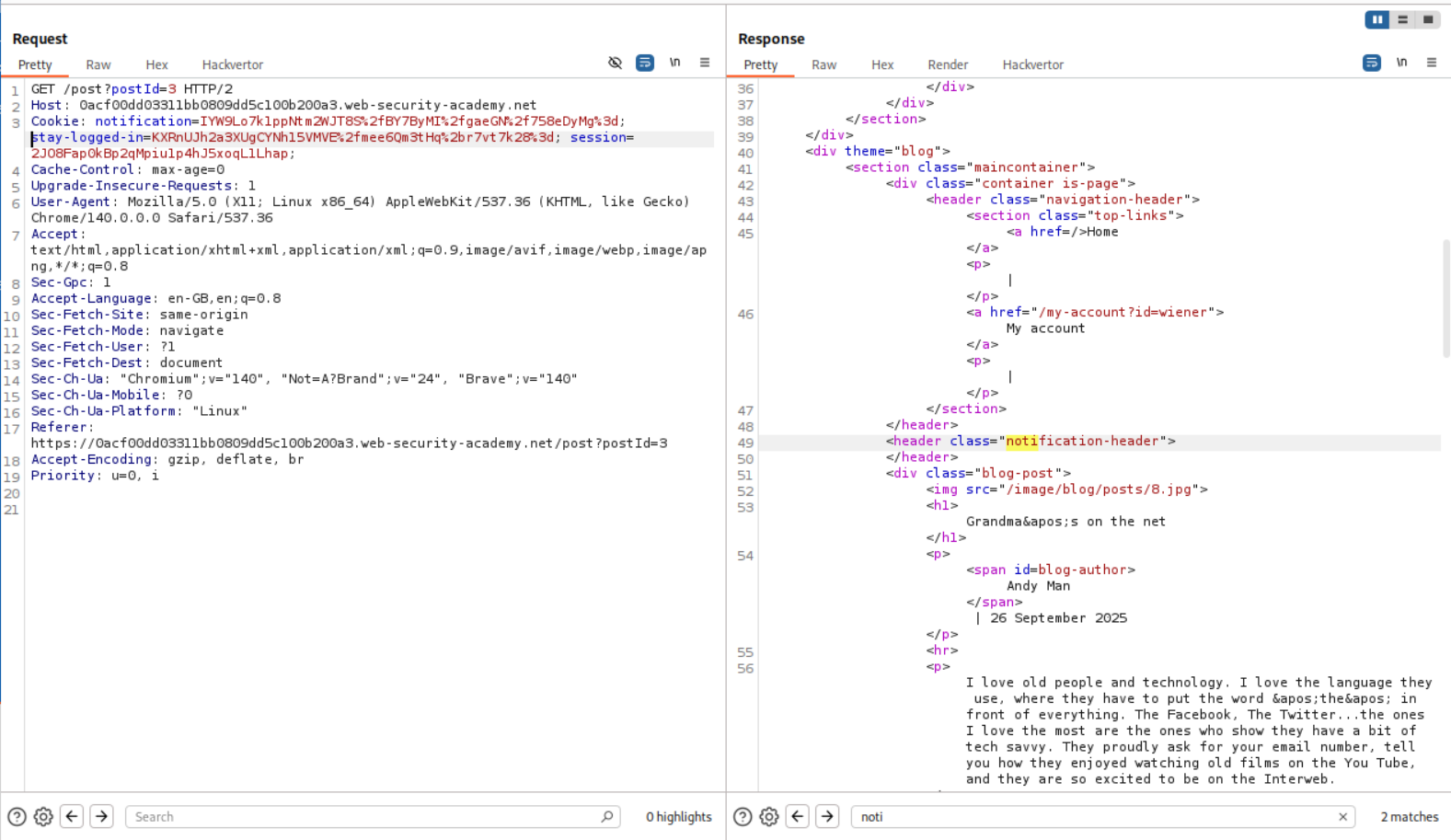Open Request search settings gear
Viewport: 1451px width, 840px height.
pyautogui.click(x=43, y=816)
